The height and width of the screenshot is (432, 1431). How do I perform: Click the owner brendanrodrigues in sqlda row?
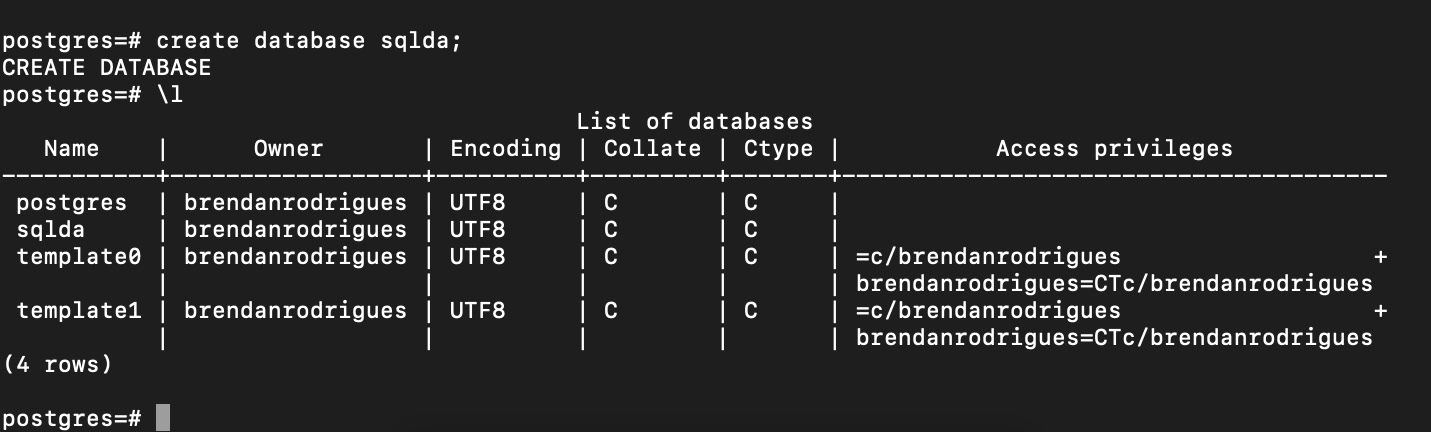295,230
